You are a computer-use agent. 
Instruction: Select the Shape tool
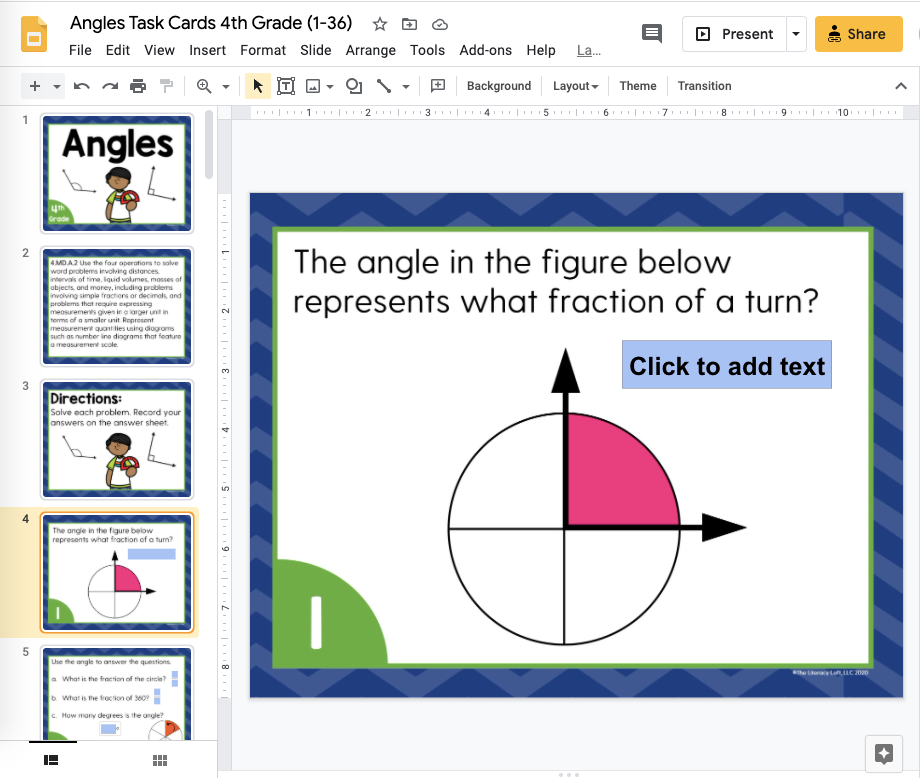[x=353, y=86]
